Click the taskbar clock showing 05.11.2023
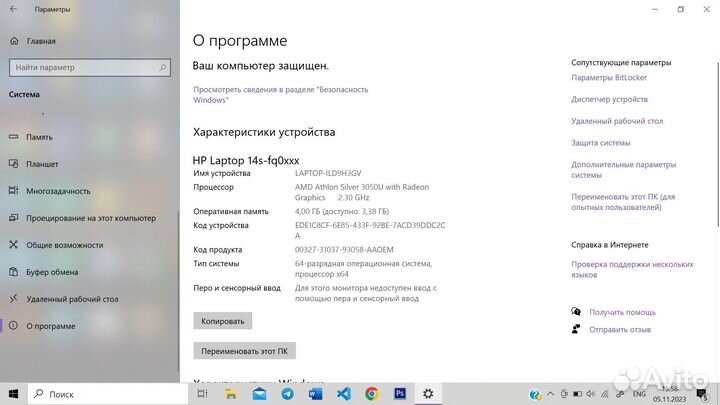 [669, 394]
